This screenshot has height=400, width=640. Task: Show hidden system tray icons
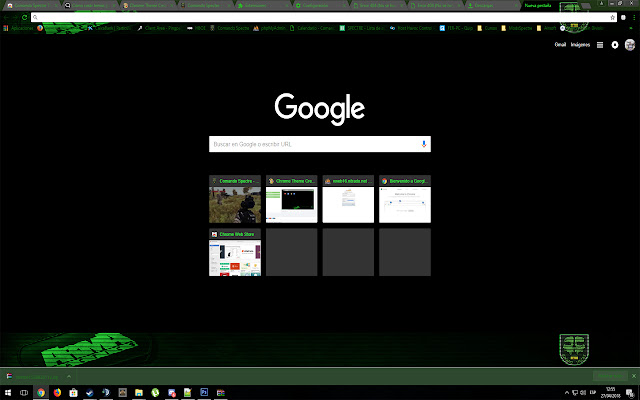(x=567, y=393)
